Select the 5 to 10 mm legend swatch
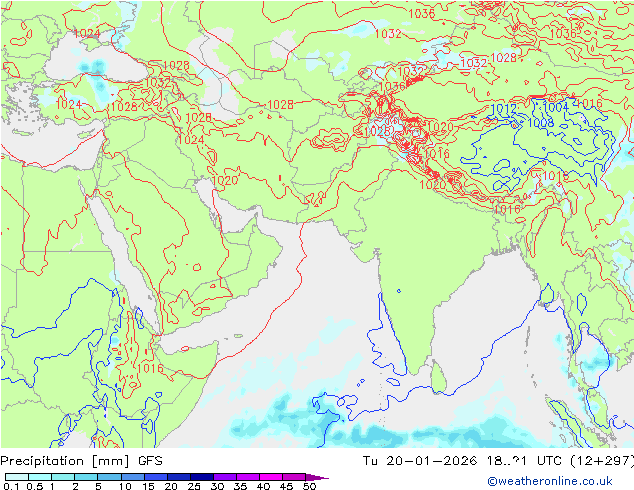The image size is (634, 490). [x=109, y=477]
